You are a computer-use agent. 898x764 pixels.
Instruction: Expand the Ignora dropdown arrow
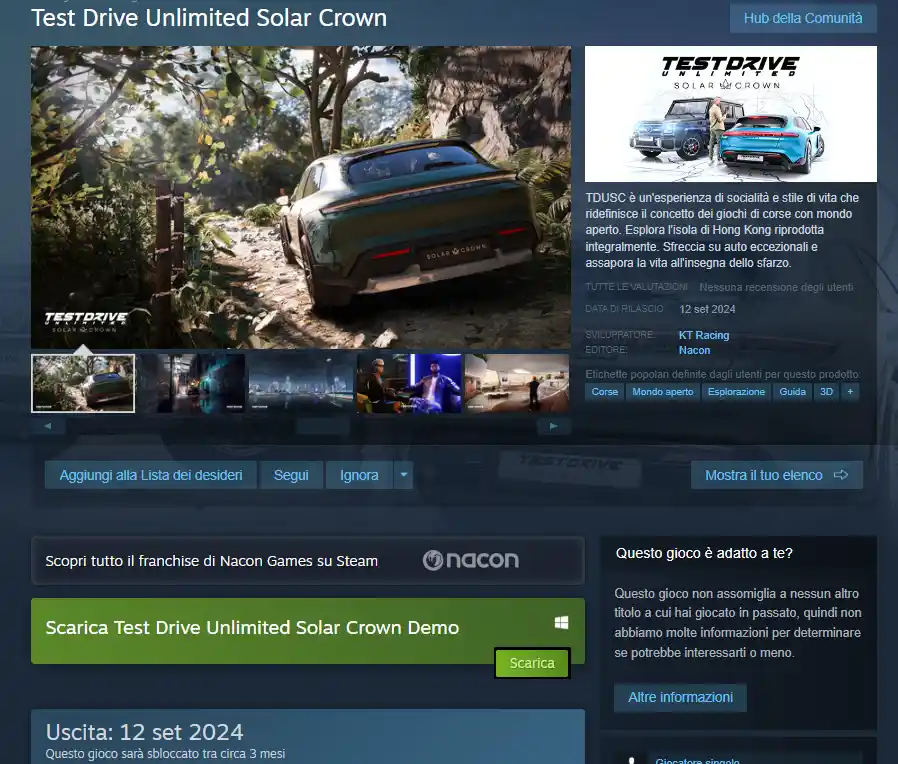tap(404, 475)
